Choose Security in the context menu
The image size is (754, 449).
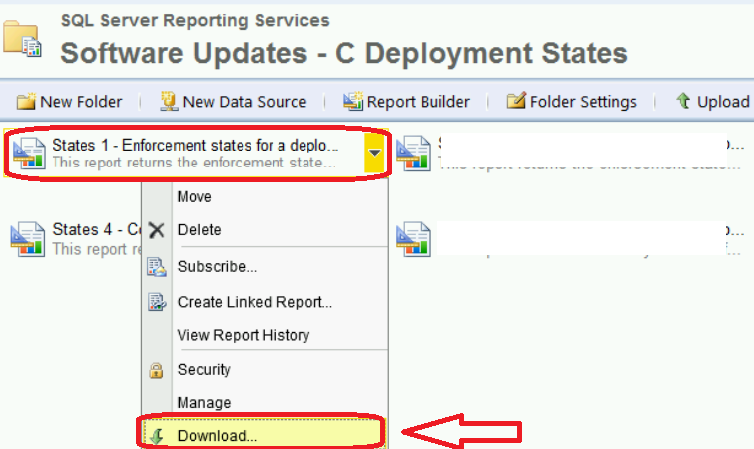[x=204, y=370]
